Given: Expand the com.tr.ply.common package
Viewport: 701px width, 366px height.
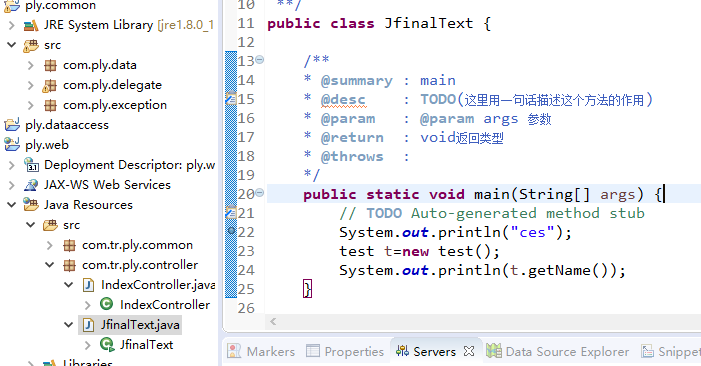Looking at the screenshot, I should pos(49,245).
